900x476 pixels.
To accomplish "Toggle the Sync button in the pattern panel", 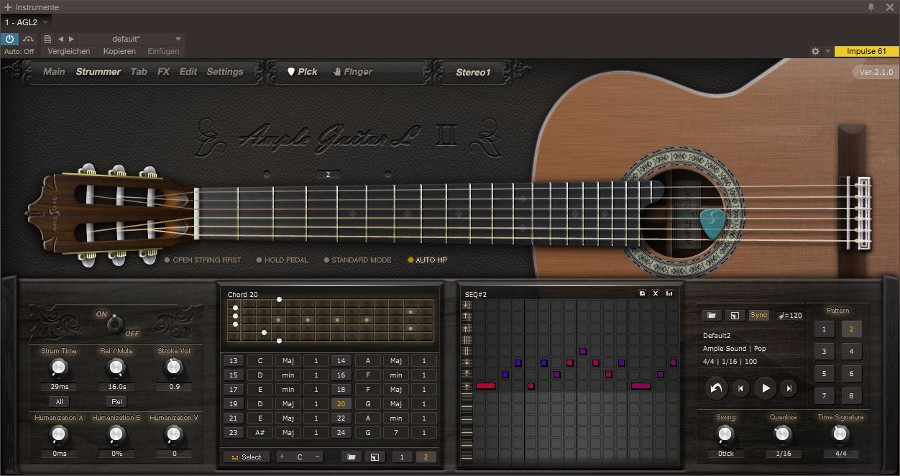I will (x=758, y=315).
